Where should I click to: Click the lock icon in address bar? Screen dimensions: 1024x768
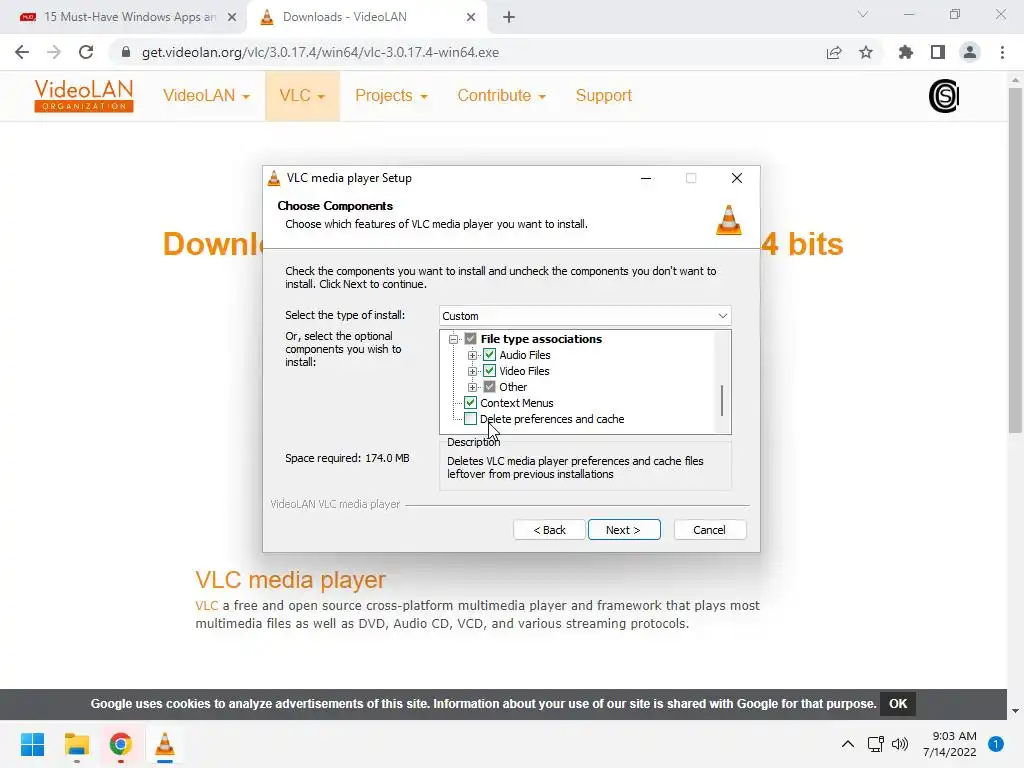pos(126,52)
